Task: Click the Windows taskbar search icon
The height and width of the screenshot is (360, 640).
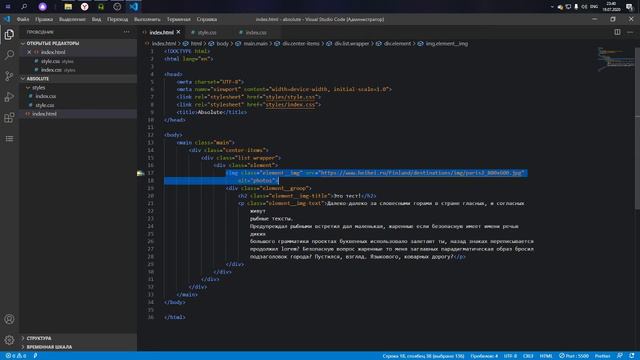Action: click(24, 7)
